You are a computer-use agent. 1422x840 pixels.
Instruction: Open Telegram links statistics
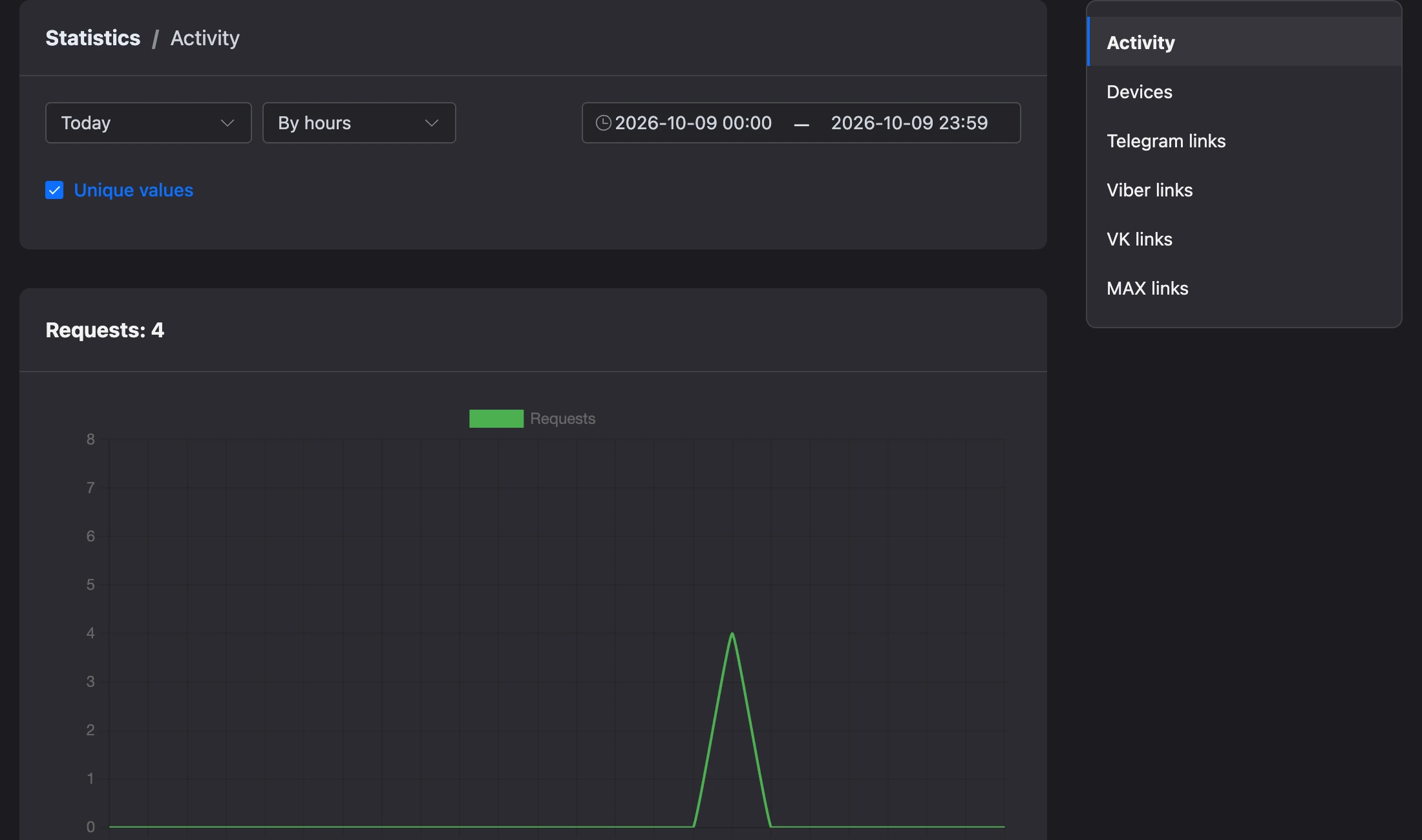(1244, 141)
